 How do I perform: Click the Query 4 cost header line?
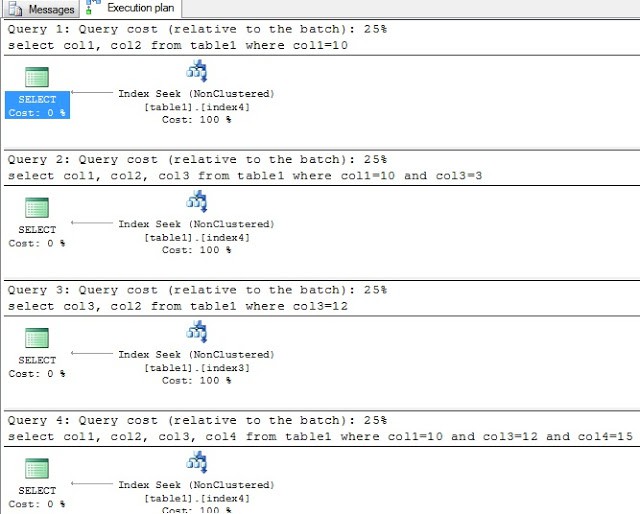(x=197, y=420)
